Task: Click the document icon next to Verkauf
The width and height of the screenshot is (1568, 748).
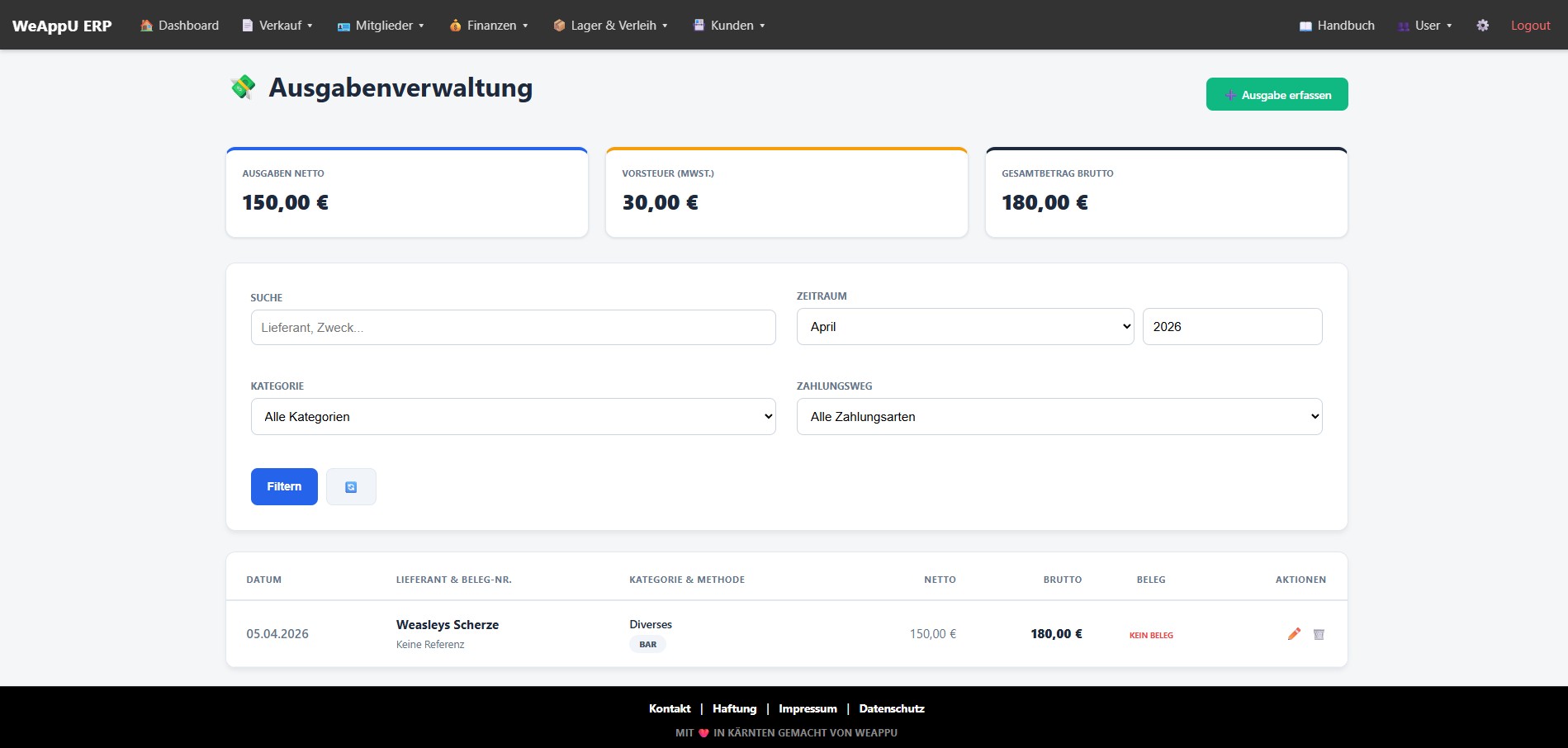Action: (247, 26)
